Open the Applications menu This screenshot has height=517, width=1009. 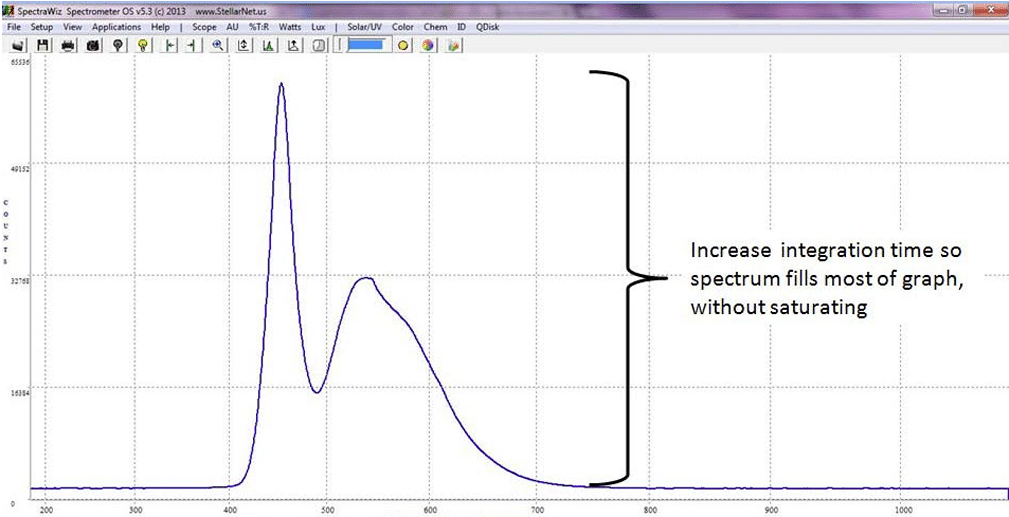[x=116, y=27]
